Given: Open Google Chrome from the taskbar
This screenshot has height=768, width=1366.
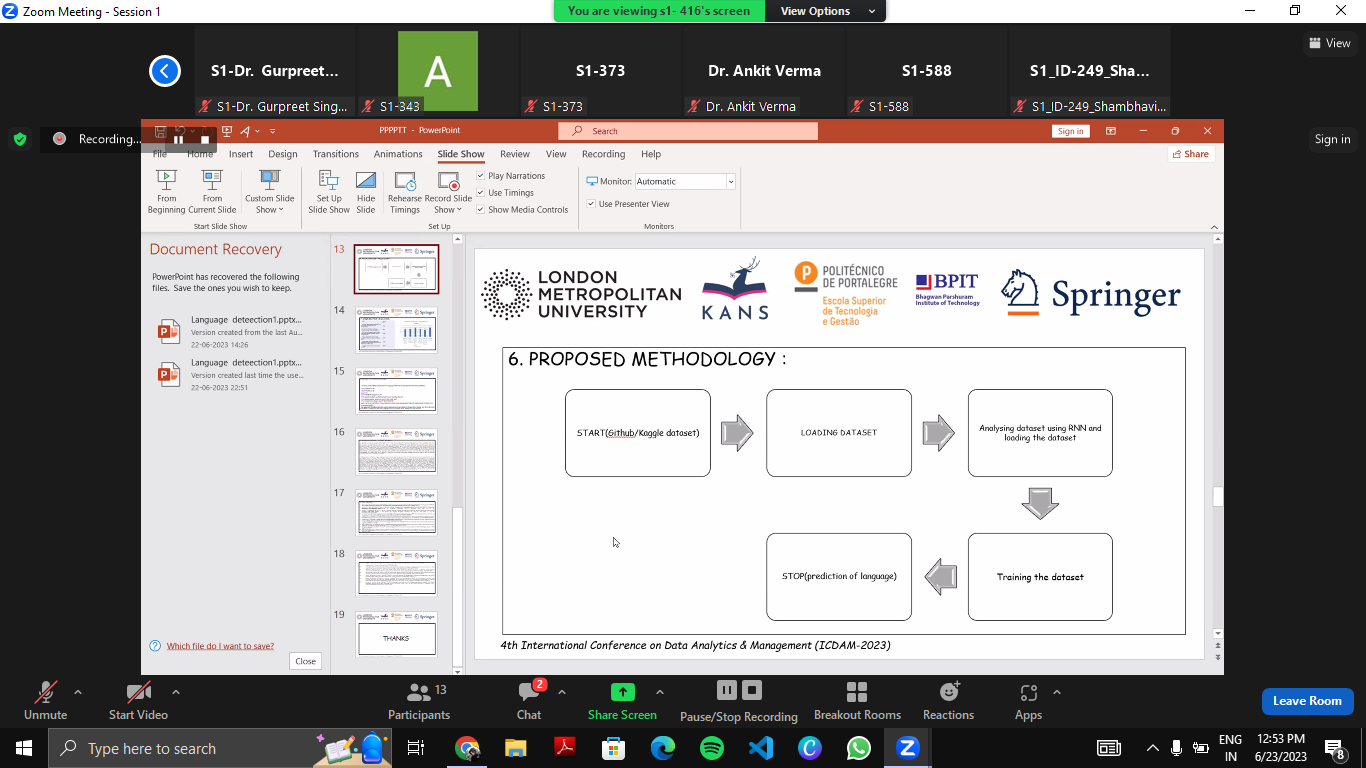Looking at the screenshot, I should click(x=467, y=748).
